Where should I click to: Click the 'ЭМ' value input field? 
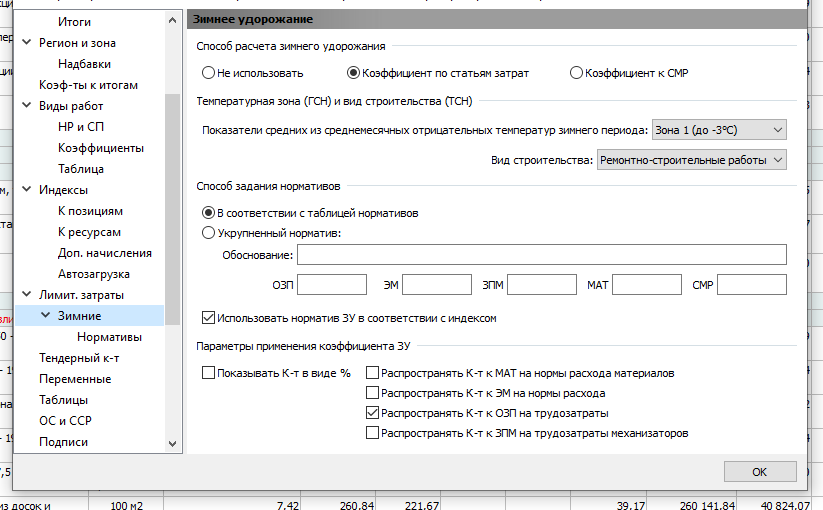[437, 284]
